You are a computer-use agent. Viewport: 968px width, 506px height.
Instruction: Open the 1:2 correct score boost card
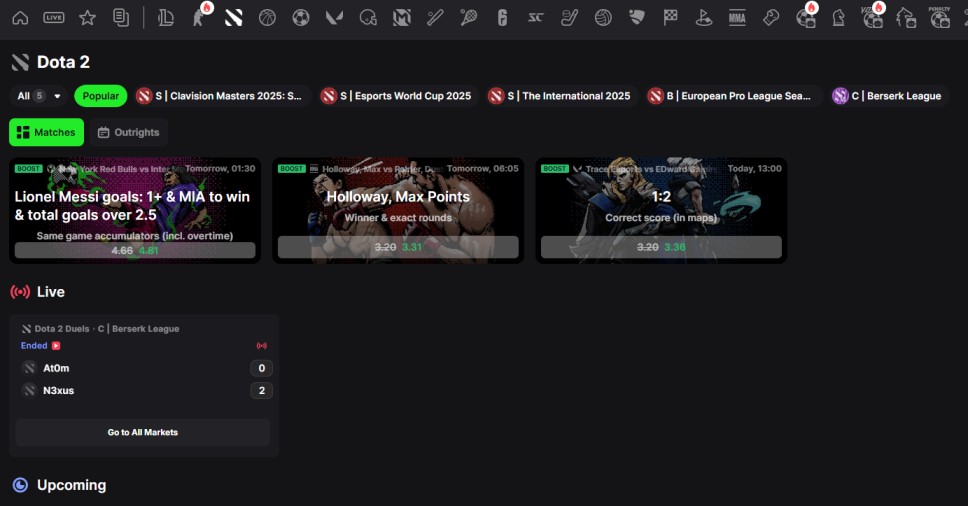[x=661, y=210]
